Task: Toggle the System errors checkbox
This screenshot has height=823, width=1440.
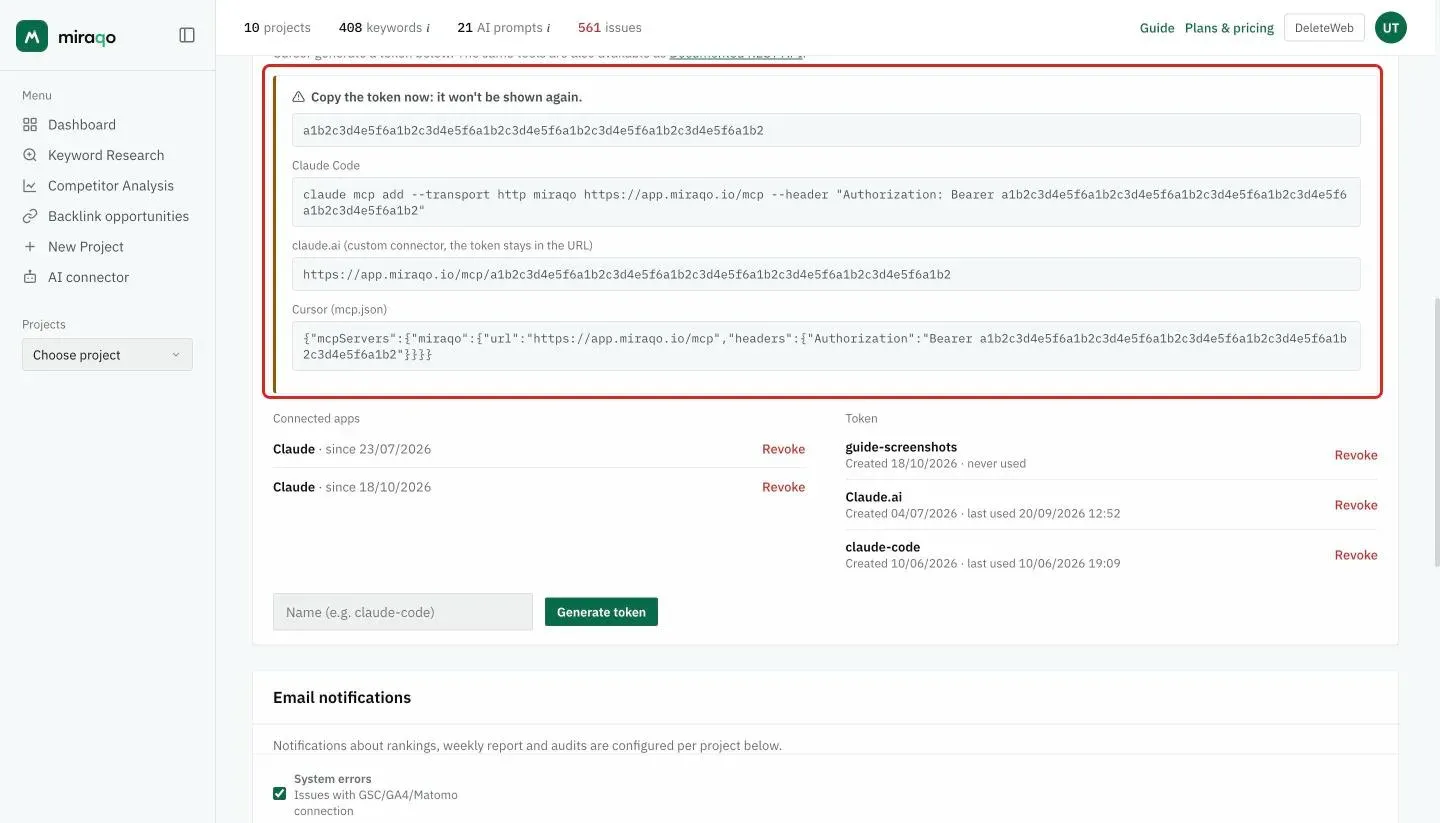Action: 280,794
